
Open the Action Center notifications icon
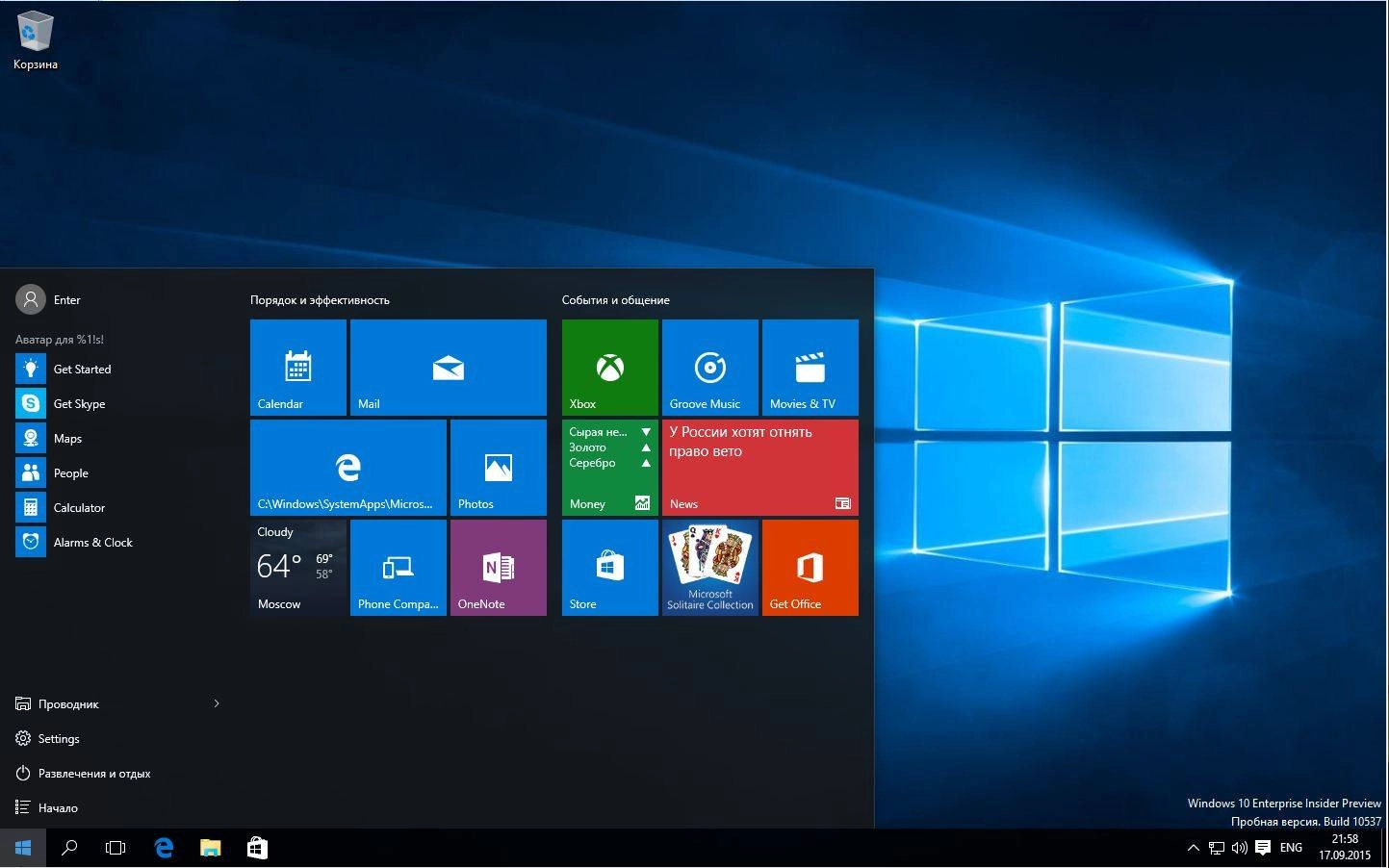pos(1263,848)
